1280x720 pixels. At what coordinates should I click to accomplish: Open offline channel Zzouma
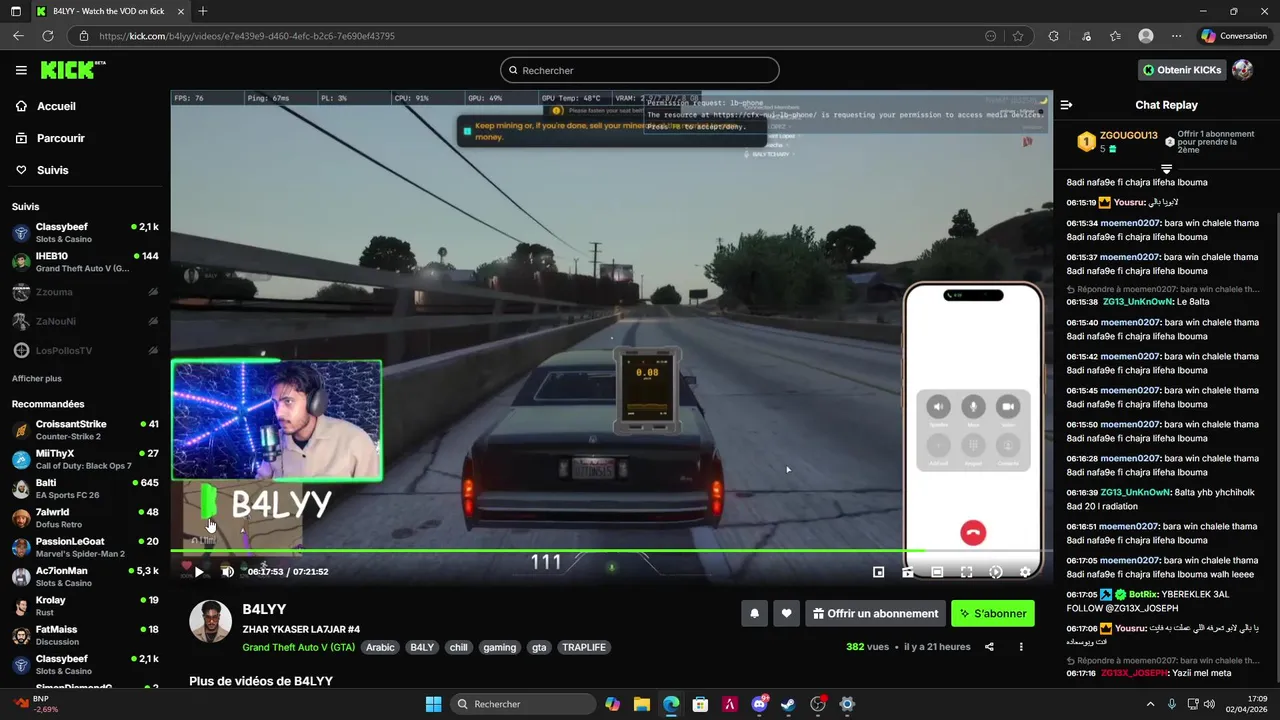[85, 292]
